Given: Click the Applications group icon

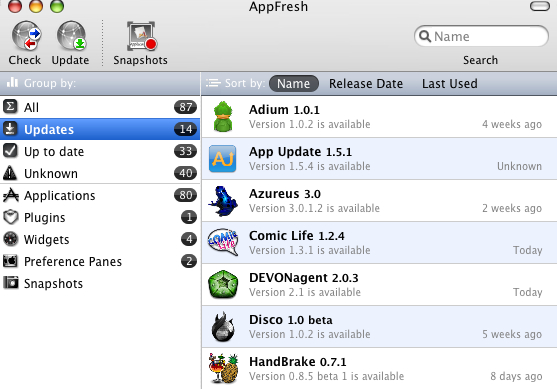Looking at the screenshot, I should (x=10, y=195).
